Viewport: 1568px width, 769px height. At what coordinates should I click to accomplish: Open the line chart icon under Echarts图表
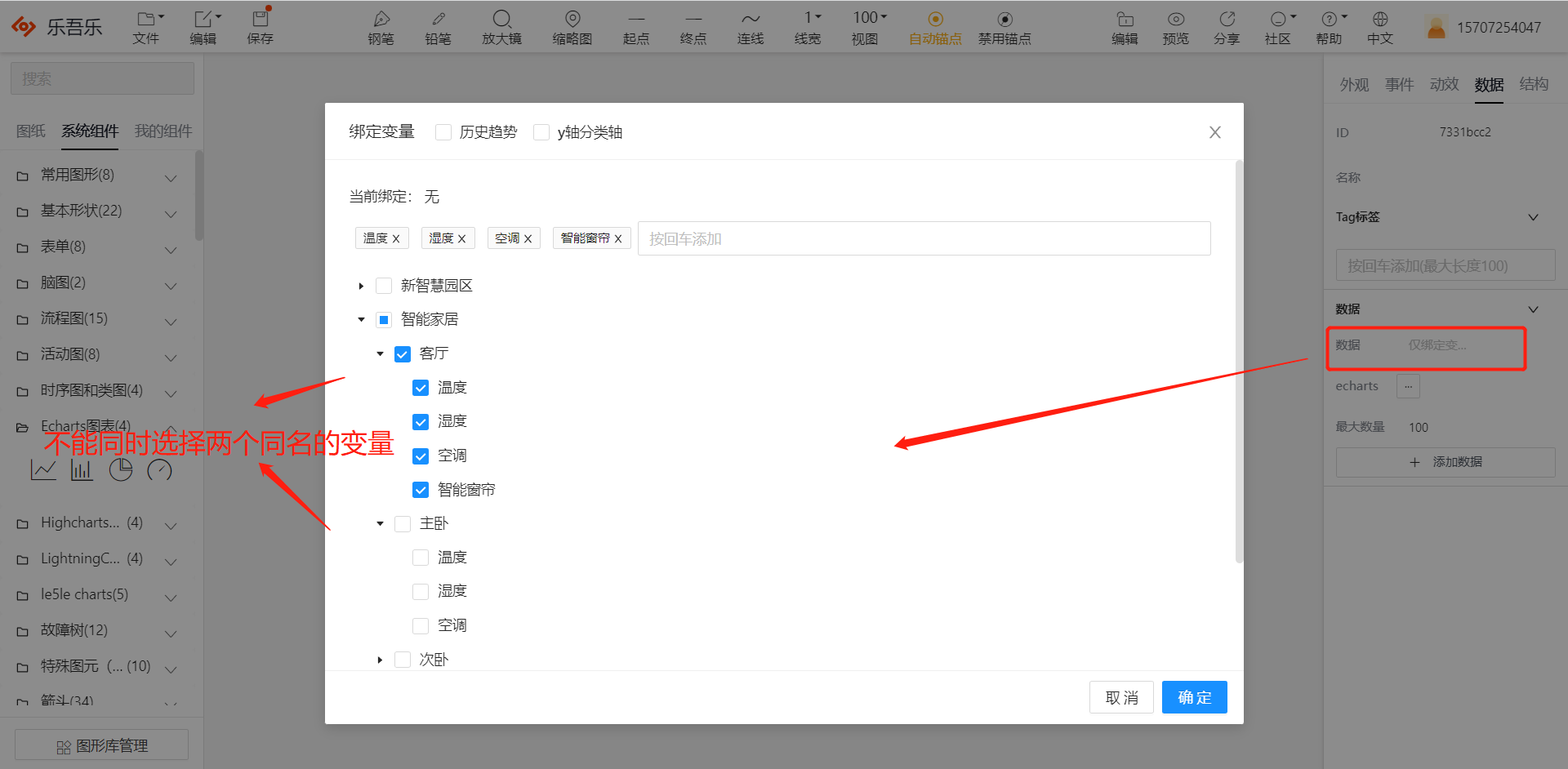(x=43, y=469)
